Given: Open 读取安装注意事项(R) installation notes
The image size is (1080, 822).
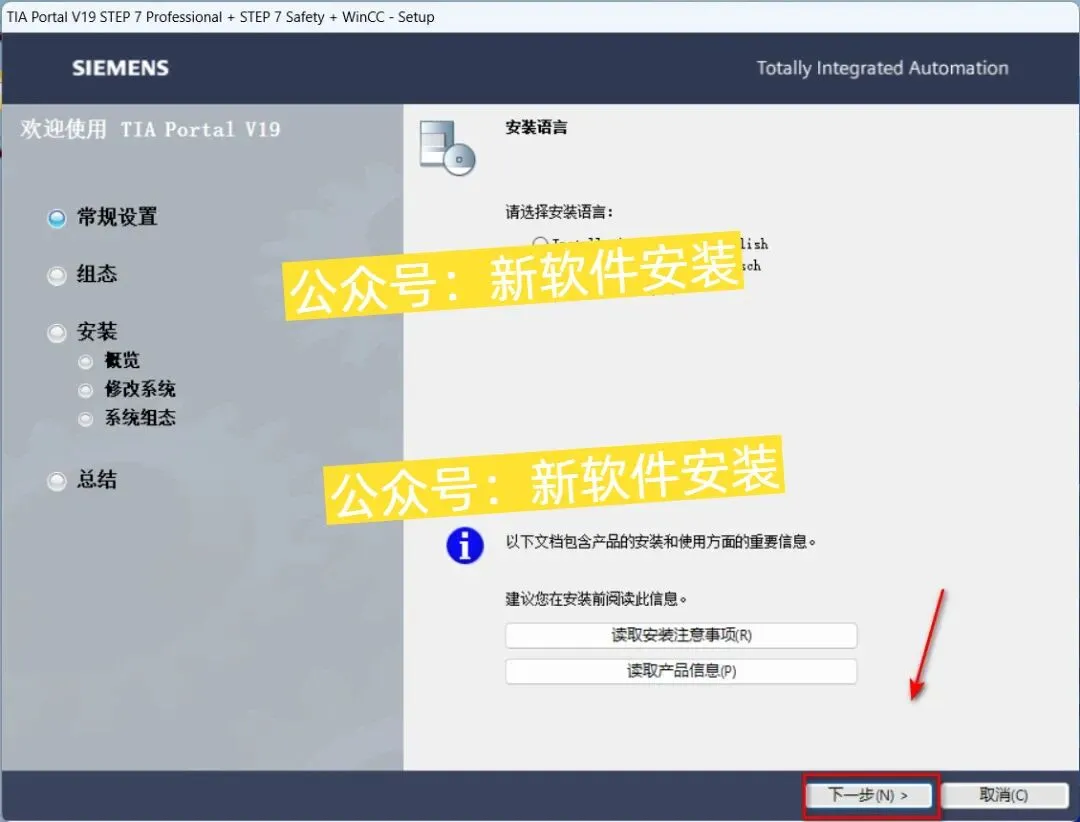Looking at the screenshot, I should (681, 635).
